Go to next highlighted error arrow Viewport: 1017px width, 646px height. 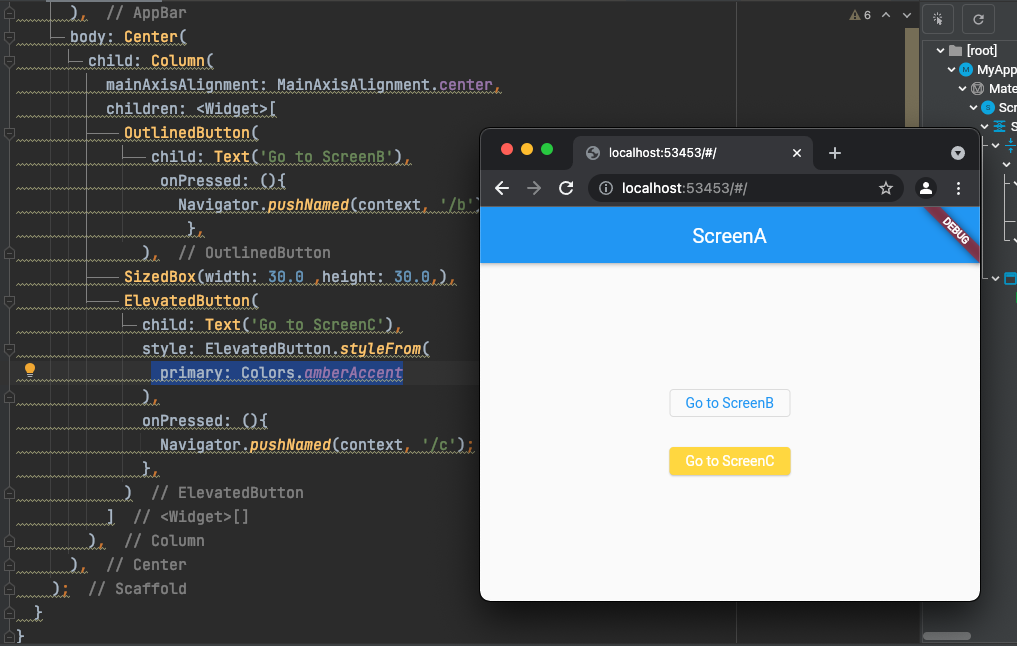(x=907, y=15)
